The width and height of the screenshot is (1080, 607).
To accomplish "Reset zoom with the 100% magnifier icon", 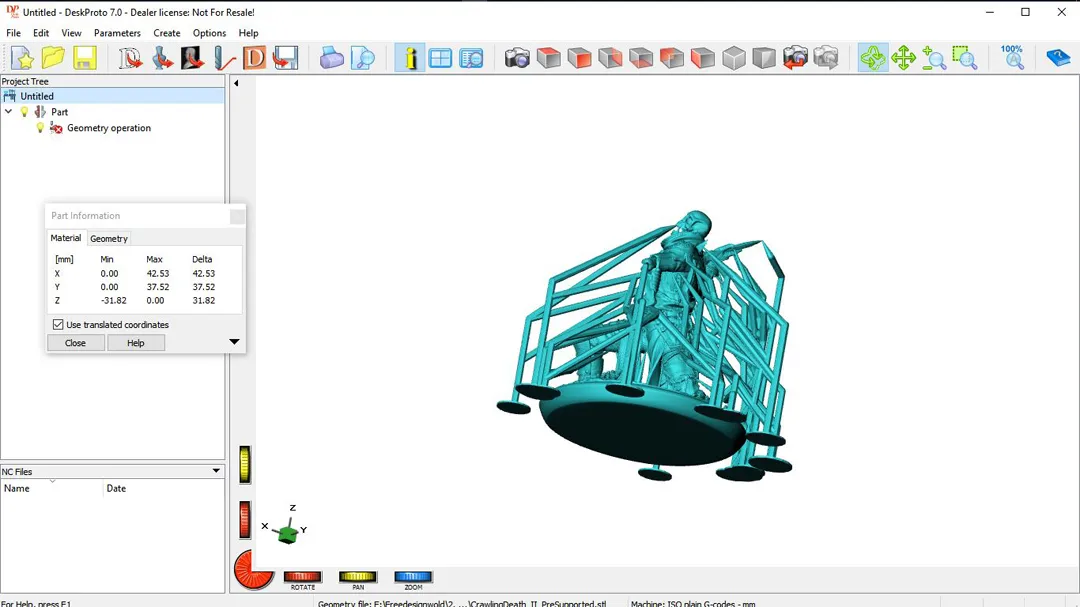I will (x=1012, y=58).
